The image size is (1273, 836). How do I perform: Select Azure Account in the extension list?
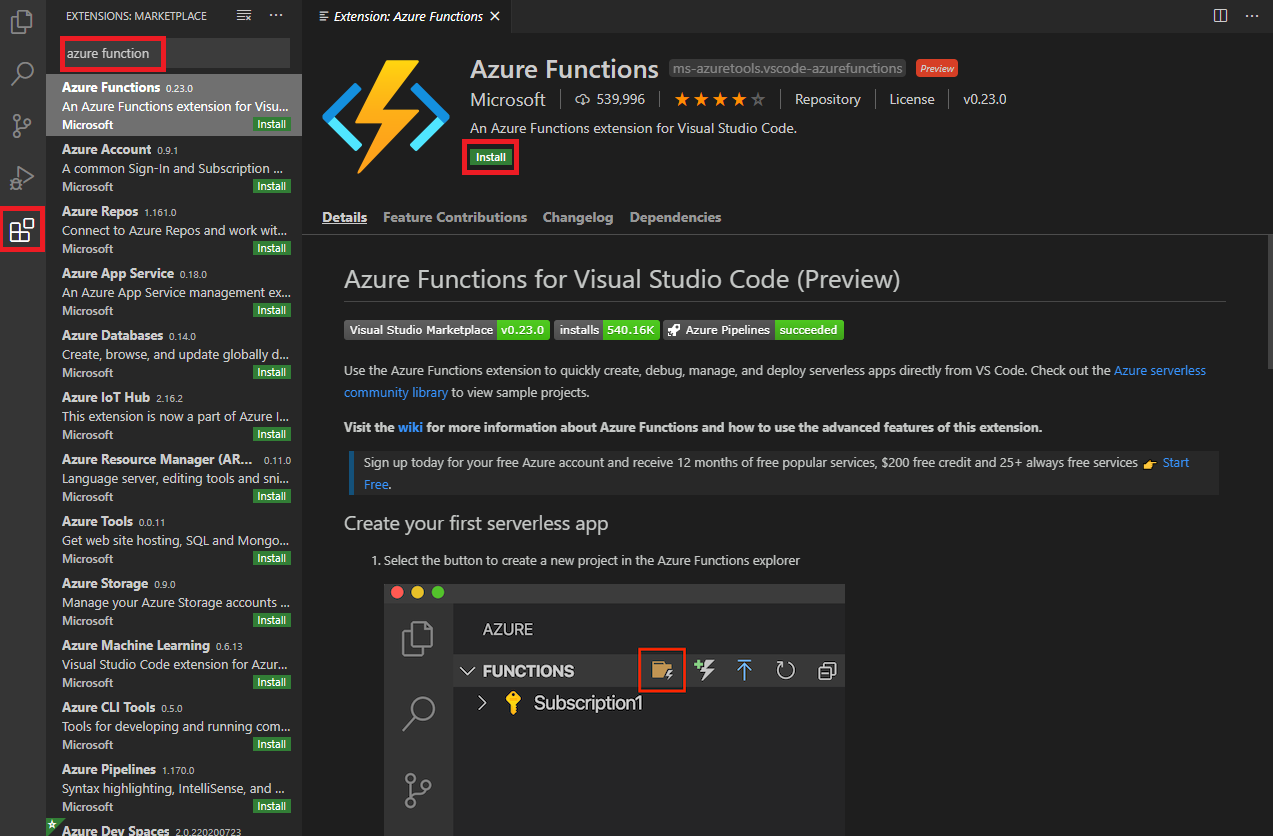point(174,167)
